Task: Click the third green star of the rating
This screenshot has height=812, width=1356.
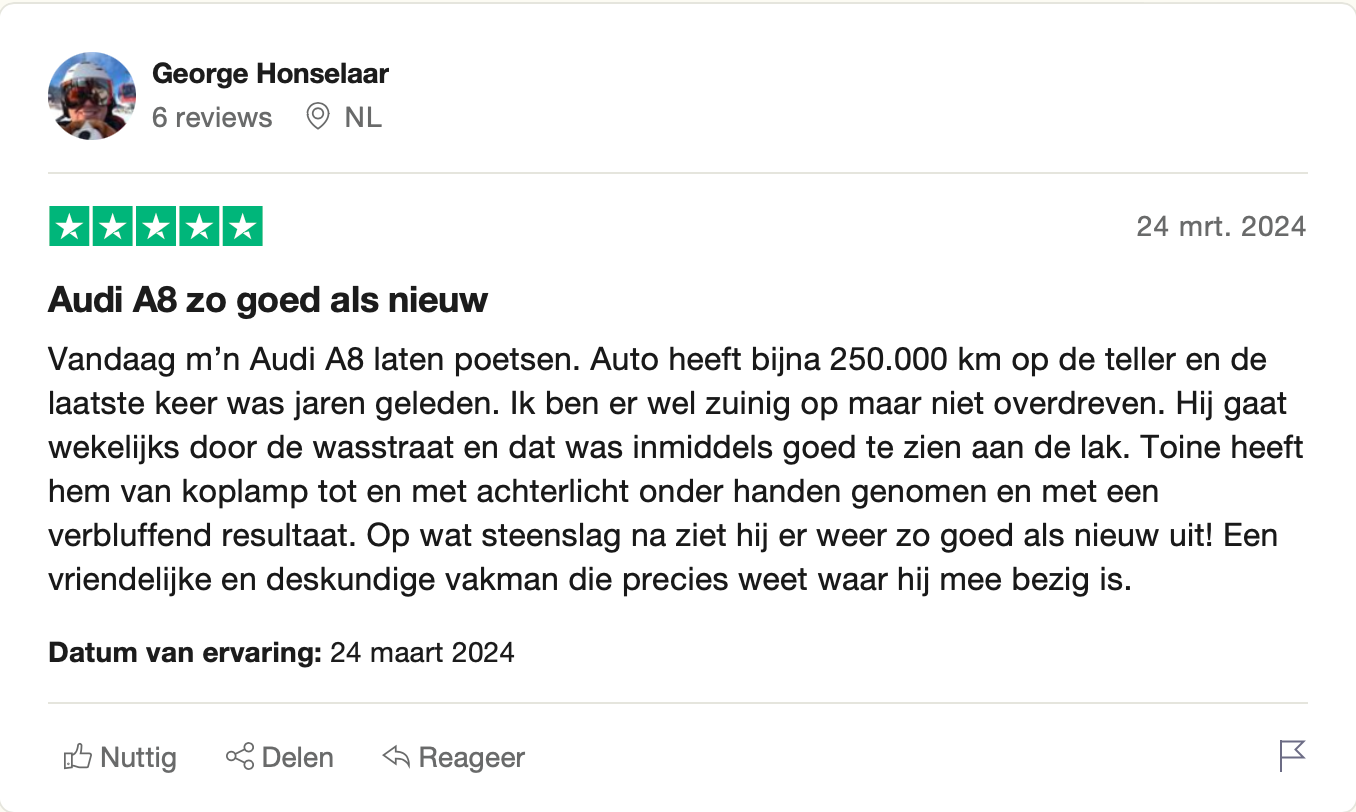Action: tap(155, 226)
